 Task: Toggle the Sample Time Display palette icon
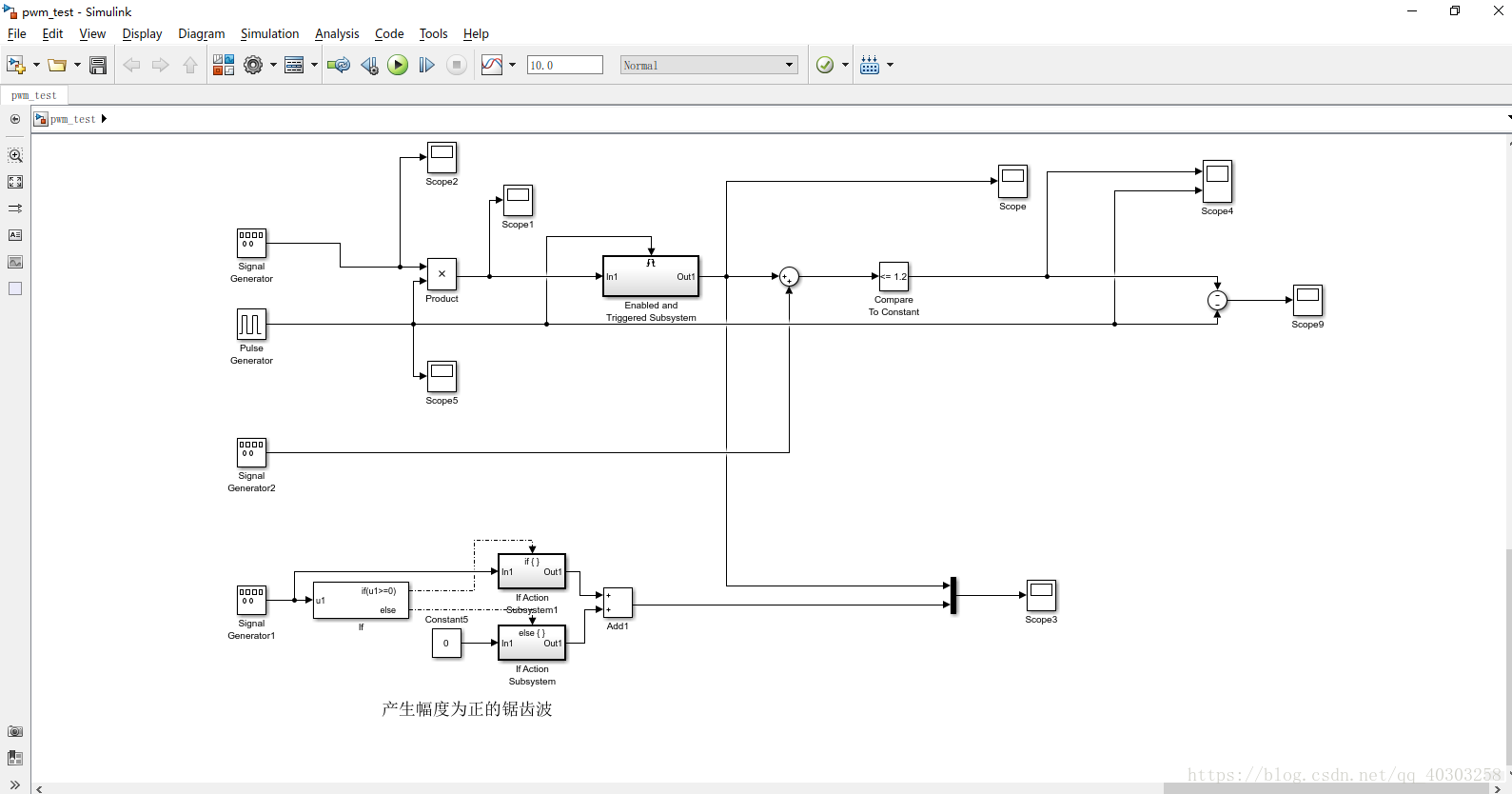pos(15,208)
